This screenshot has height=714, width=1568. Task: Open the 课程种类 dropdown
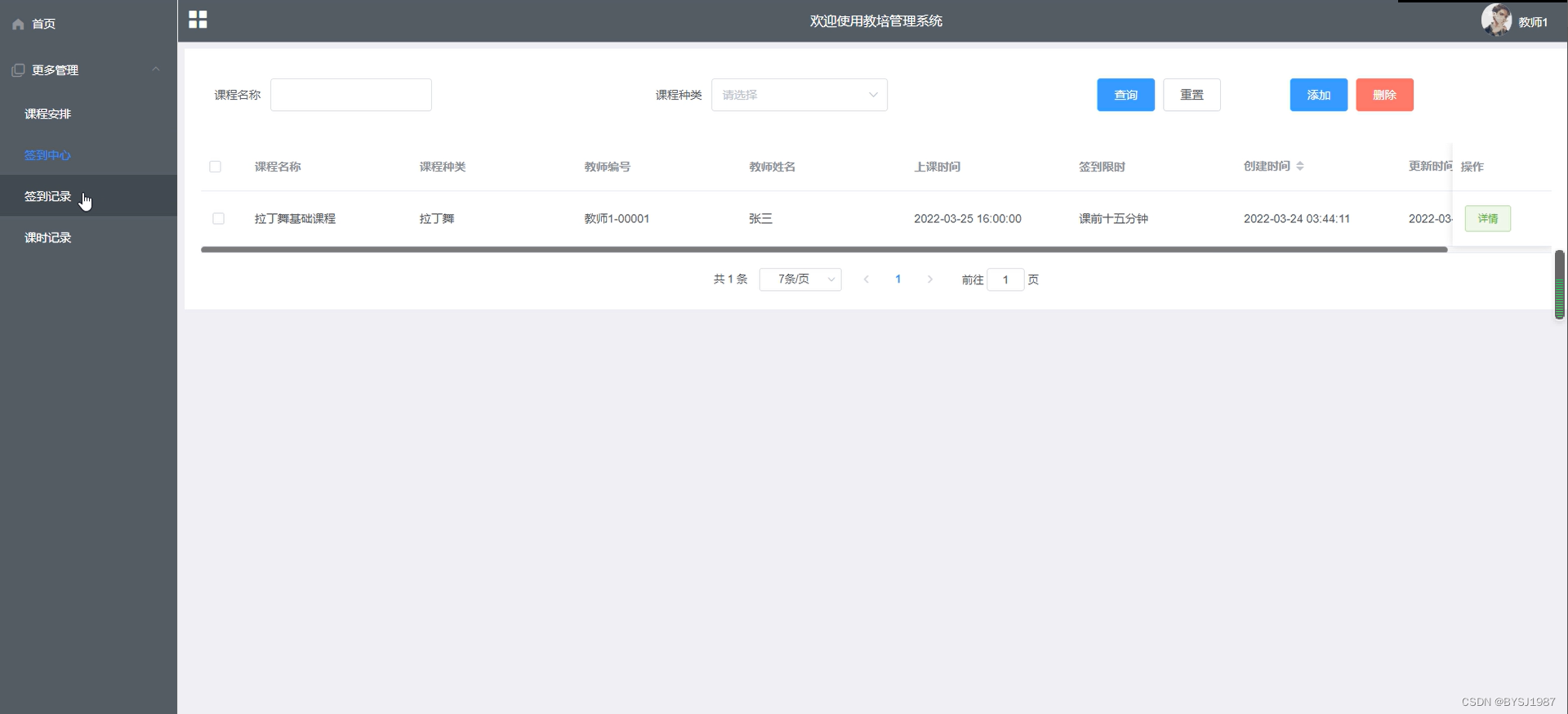[x=800, y=95]
